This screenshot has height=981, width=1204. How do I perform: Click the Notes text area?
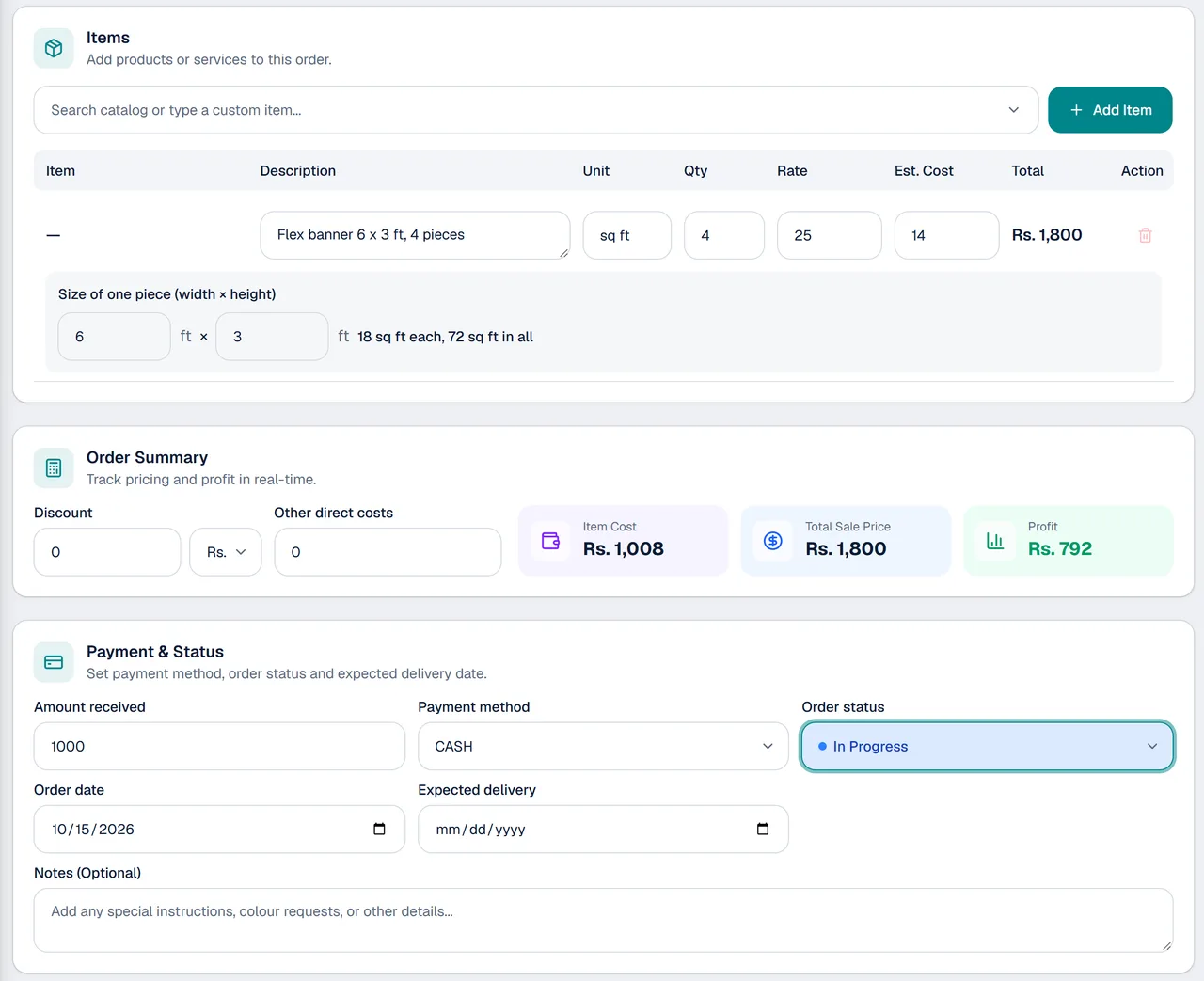point(603,921)
